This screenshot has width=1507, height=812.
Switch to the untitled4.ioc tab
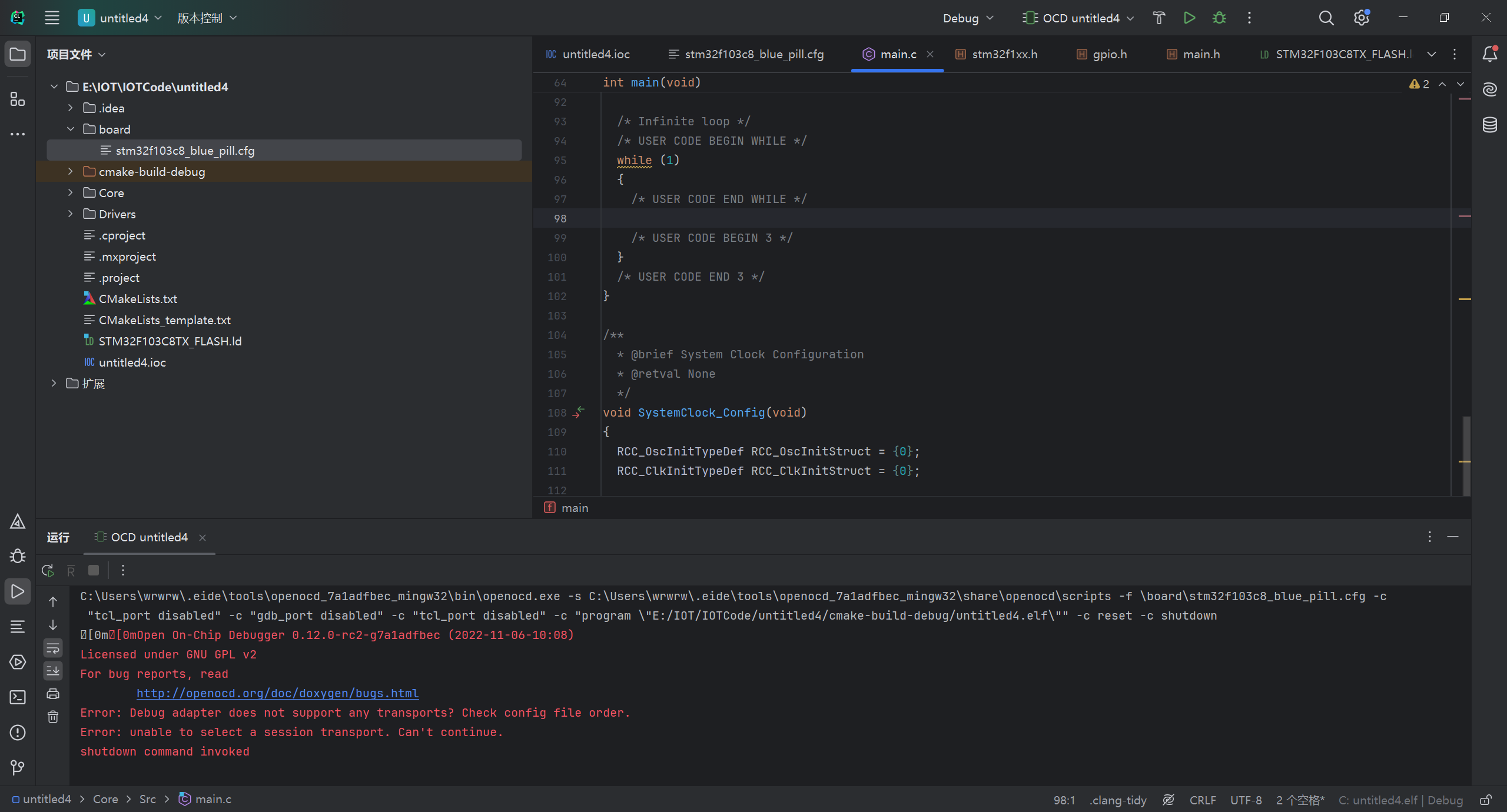click(x=595, y=54)
